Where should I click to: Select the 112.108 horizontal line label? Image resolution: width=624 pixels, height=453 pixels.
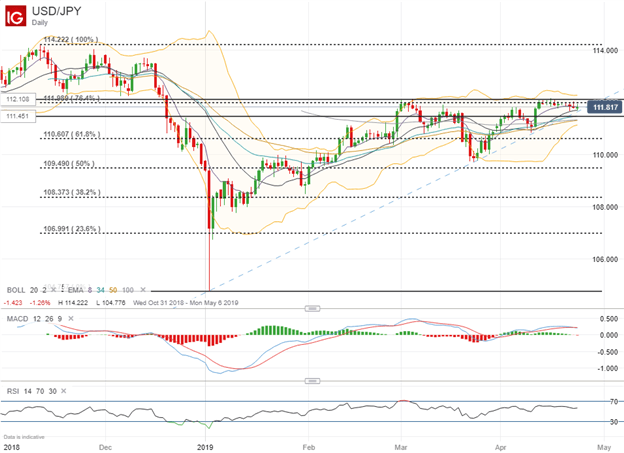click(18, 99)
